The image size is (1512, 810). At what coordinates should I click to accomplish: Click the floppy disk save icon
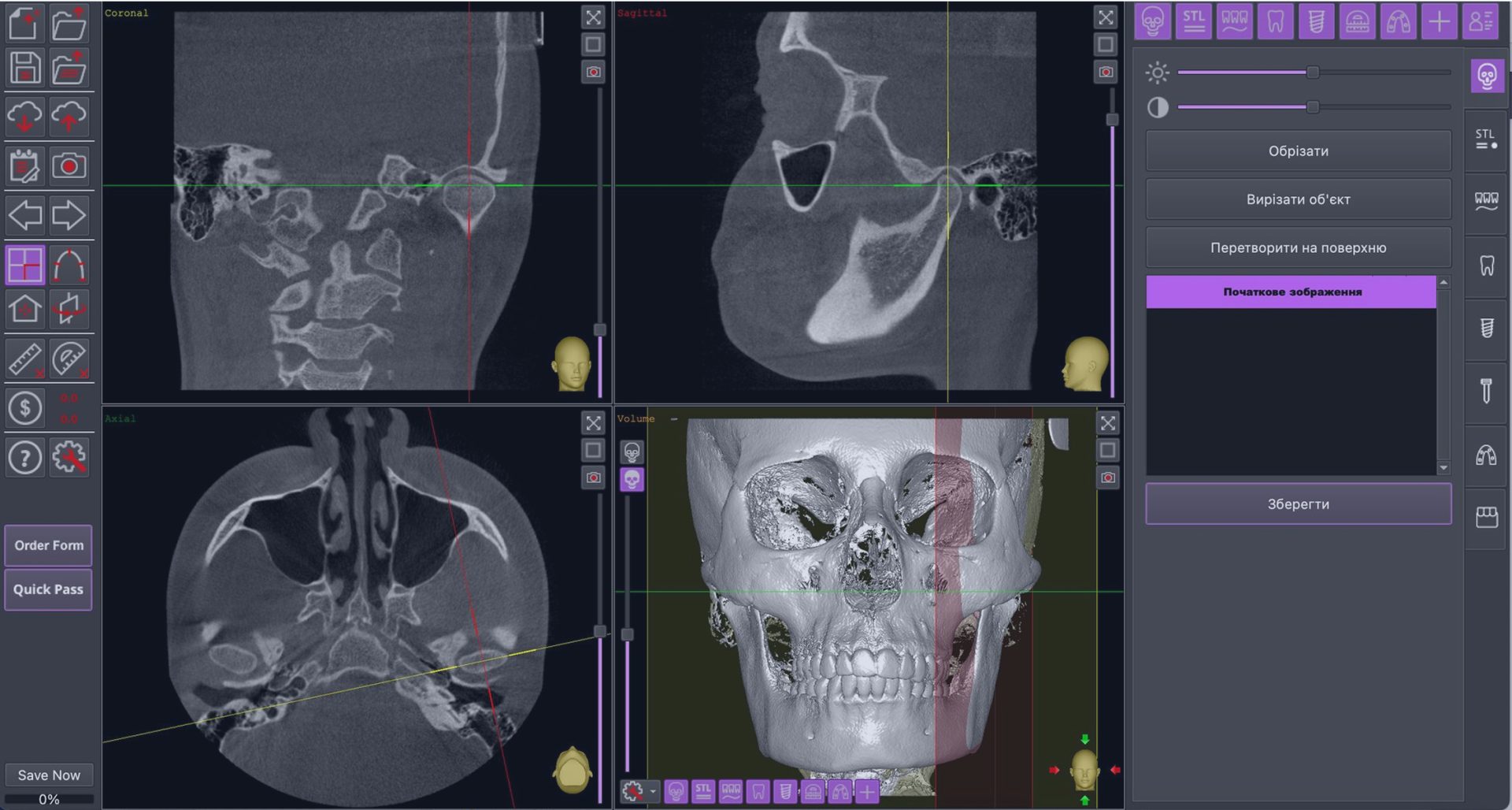click(x=25, y=68)
